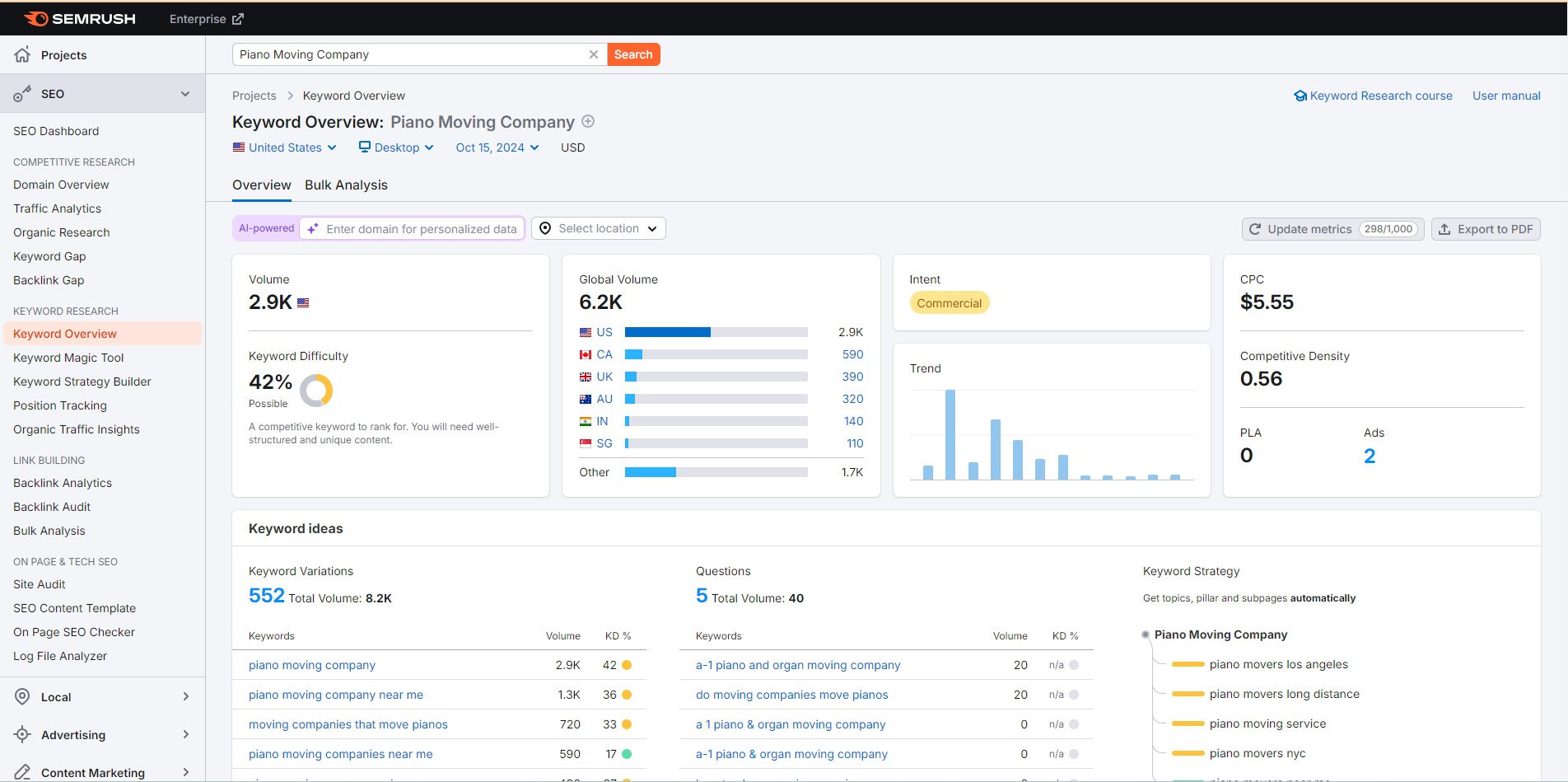
Task: Click the export upload icon
Action: click(1444, 229)
